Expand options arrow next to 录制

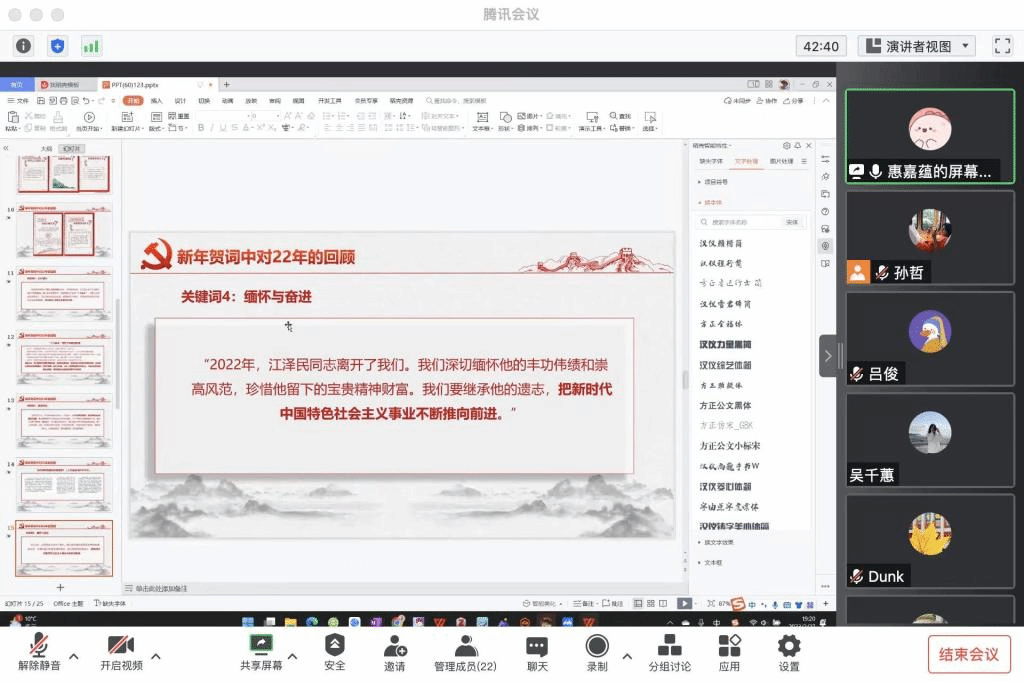pyautogui.click(x=627, y=657)
